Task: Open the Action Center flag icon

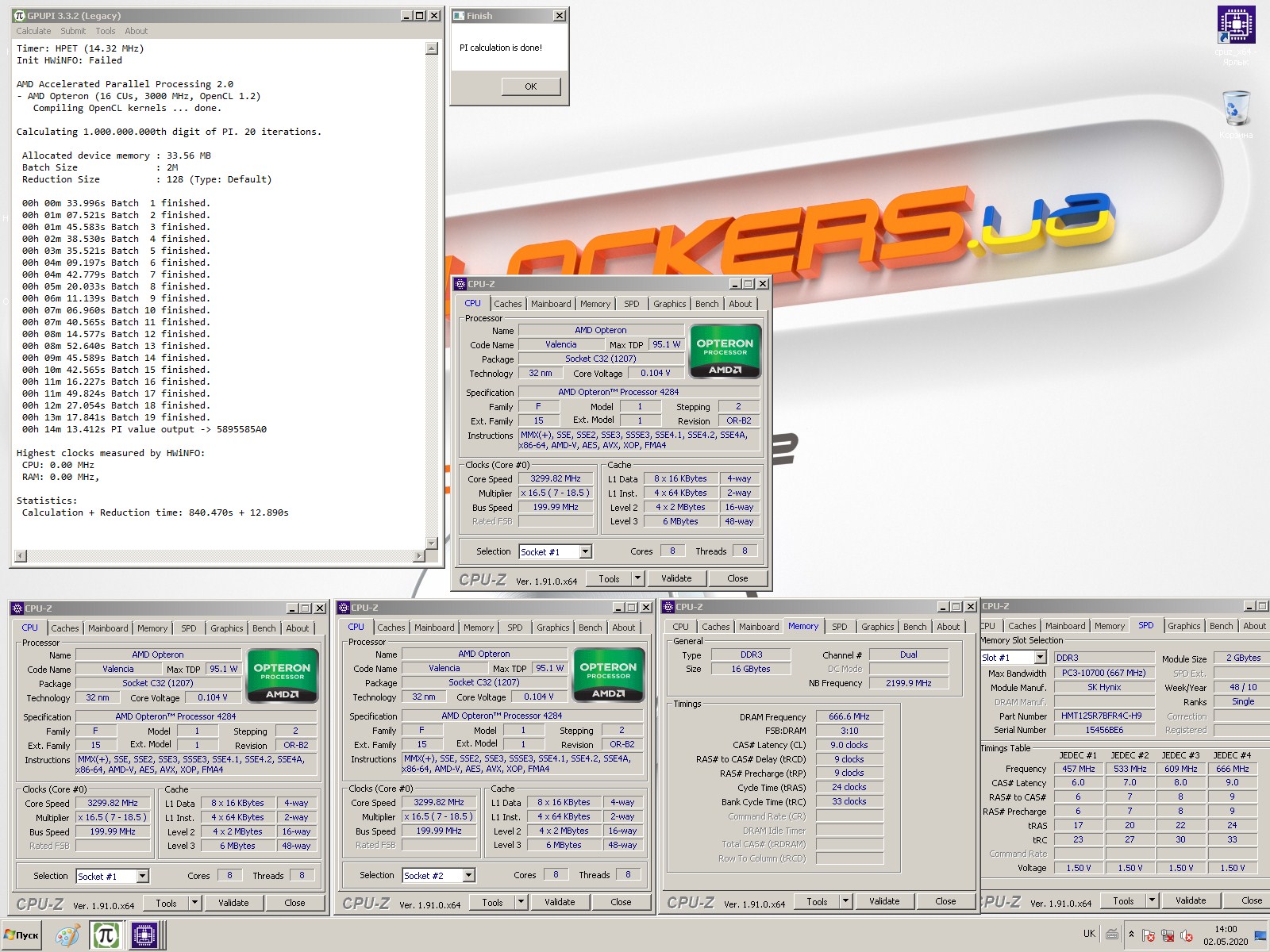Action: click(1148, 936)
